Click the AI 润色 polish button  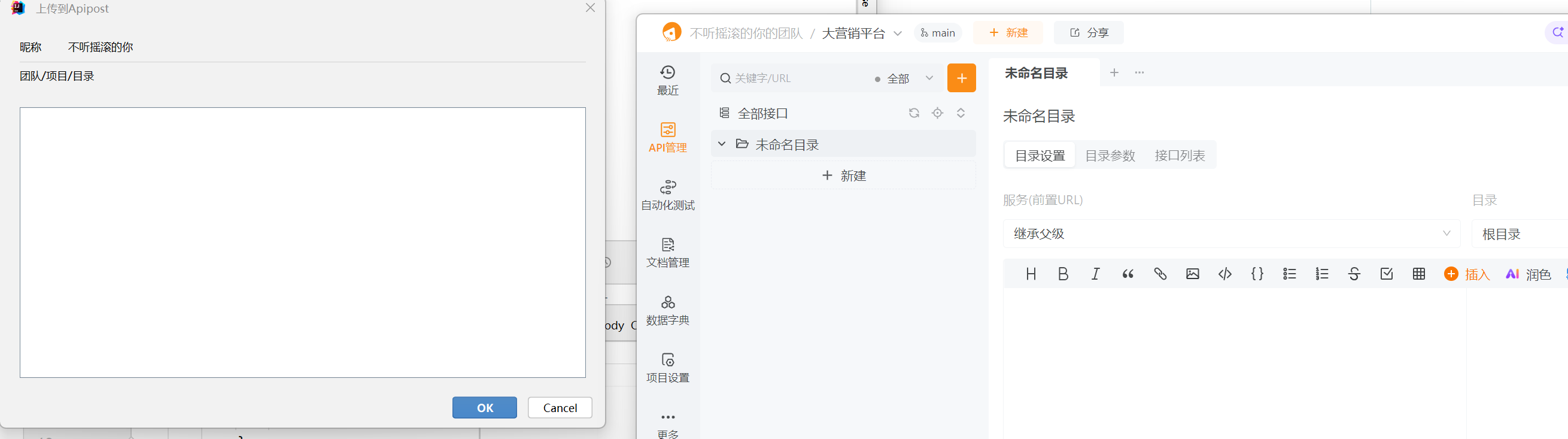point(1528,275)
